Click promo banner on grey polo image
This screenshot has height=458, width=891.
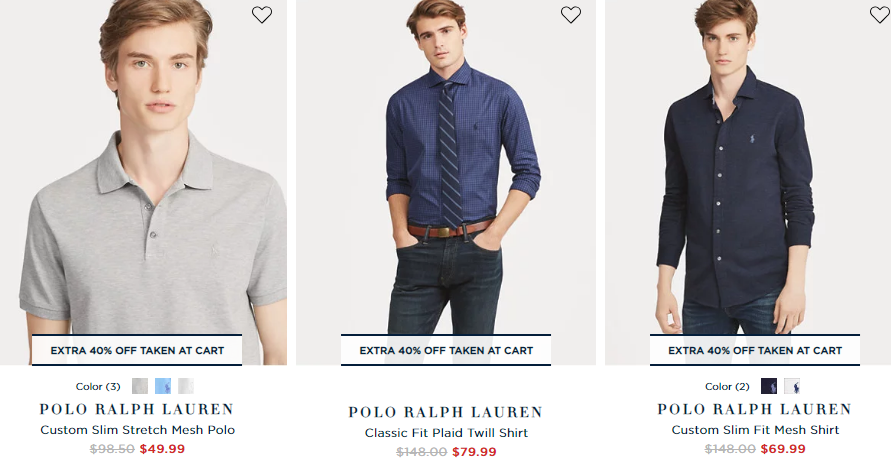pos(137,350)
